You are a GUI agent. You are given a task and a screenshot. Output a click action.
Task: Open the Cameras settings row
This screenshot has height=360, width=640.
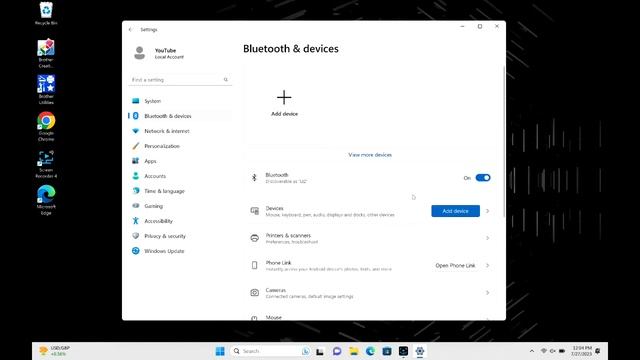click(x=371, y=293)
